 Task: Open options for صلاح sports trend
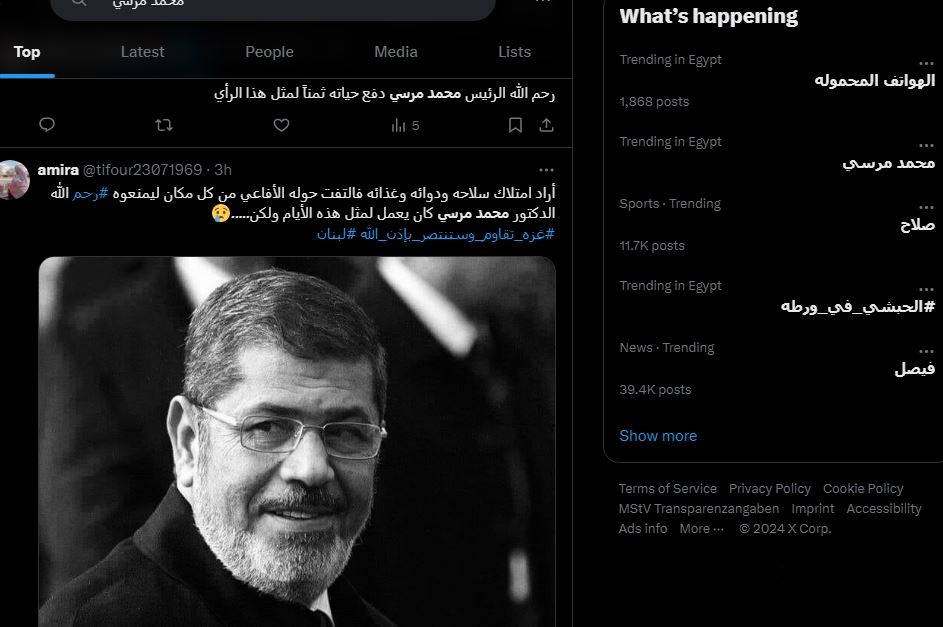926,207
